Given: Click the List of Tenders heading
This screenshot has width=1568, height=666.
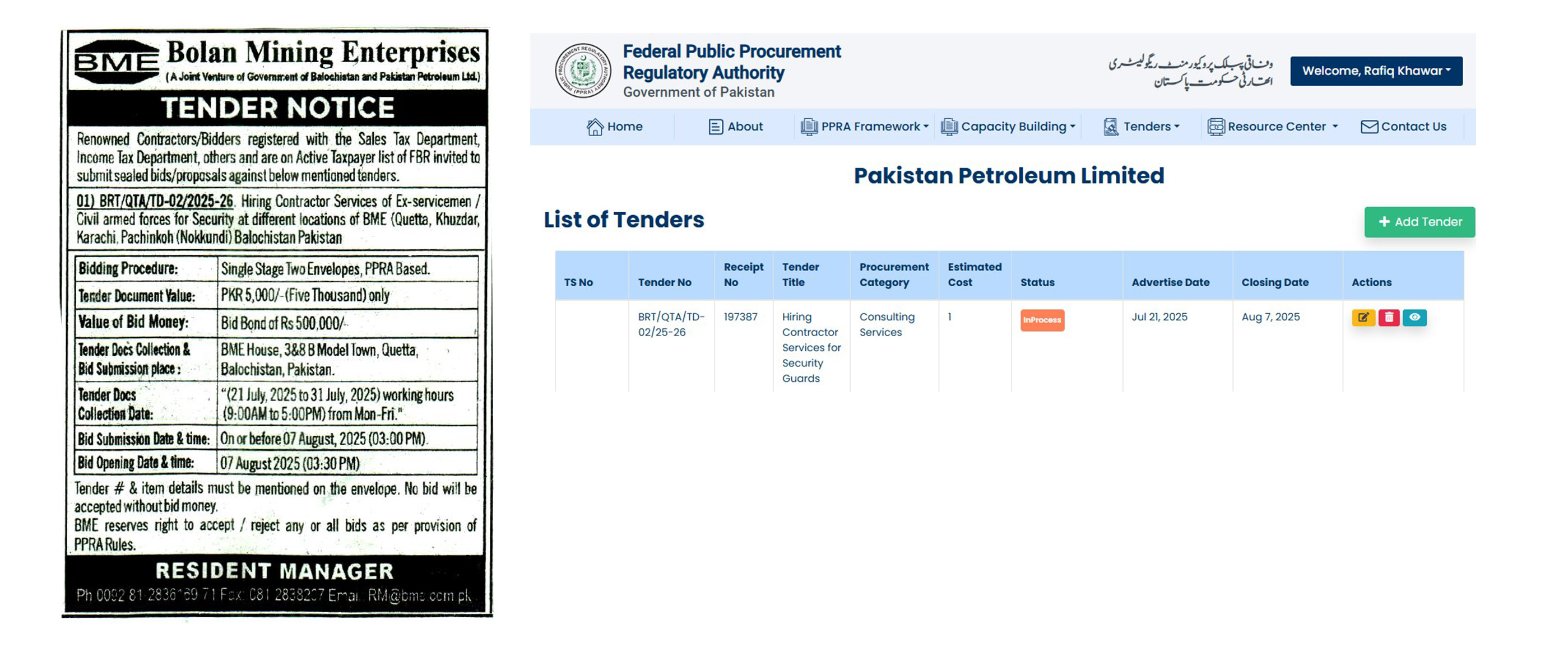Looking at the screenshot, I should (x=623, y=220).
